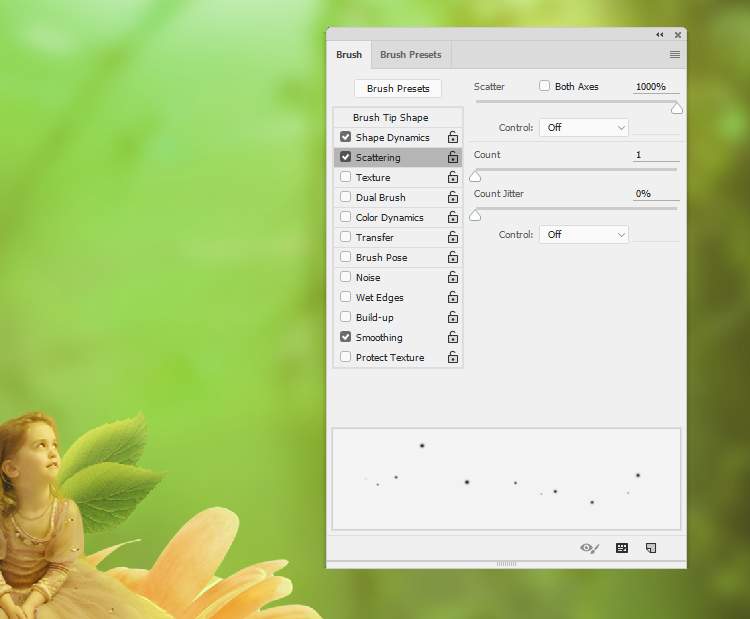This screenshot has width=750, height=619.
Task: Click the Scatter 1000% value field
Action: pos(656,87)
